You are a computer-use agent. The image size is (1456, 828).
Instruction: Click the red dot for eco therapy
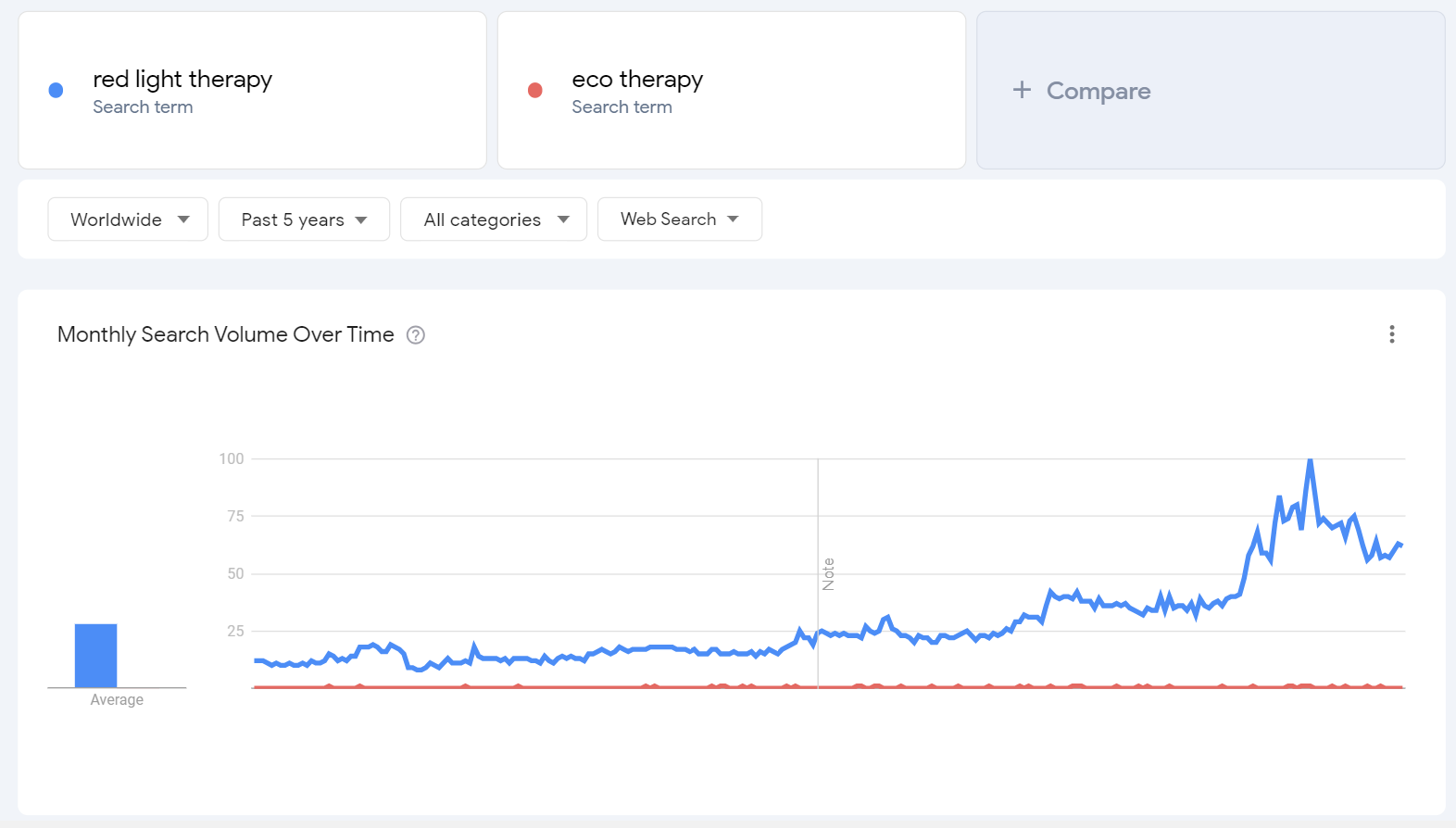[534, 90]
